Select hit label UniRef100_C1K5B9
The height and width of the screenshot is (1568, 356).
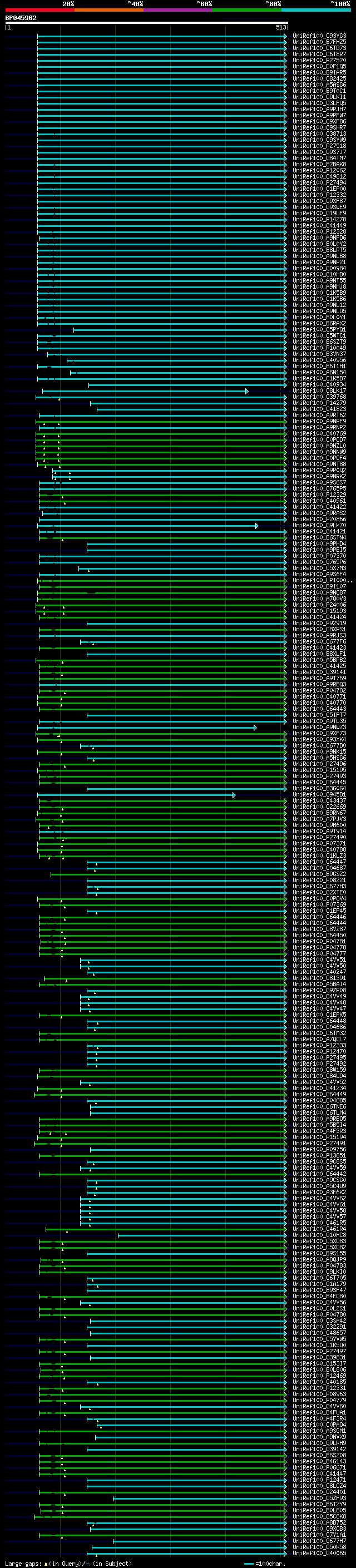[x=319, y=293]
